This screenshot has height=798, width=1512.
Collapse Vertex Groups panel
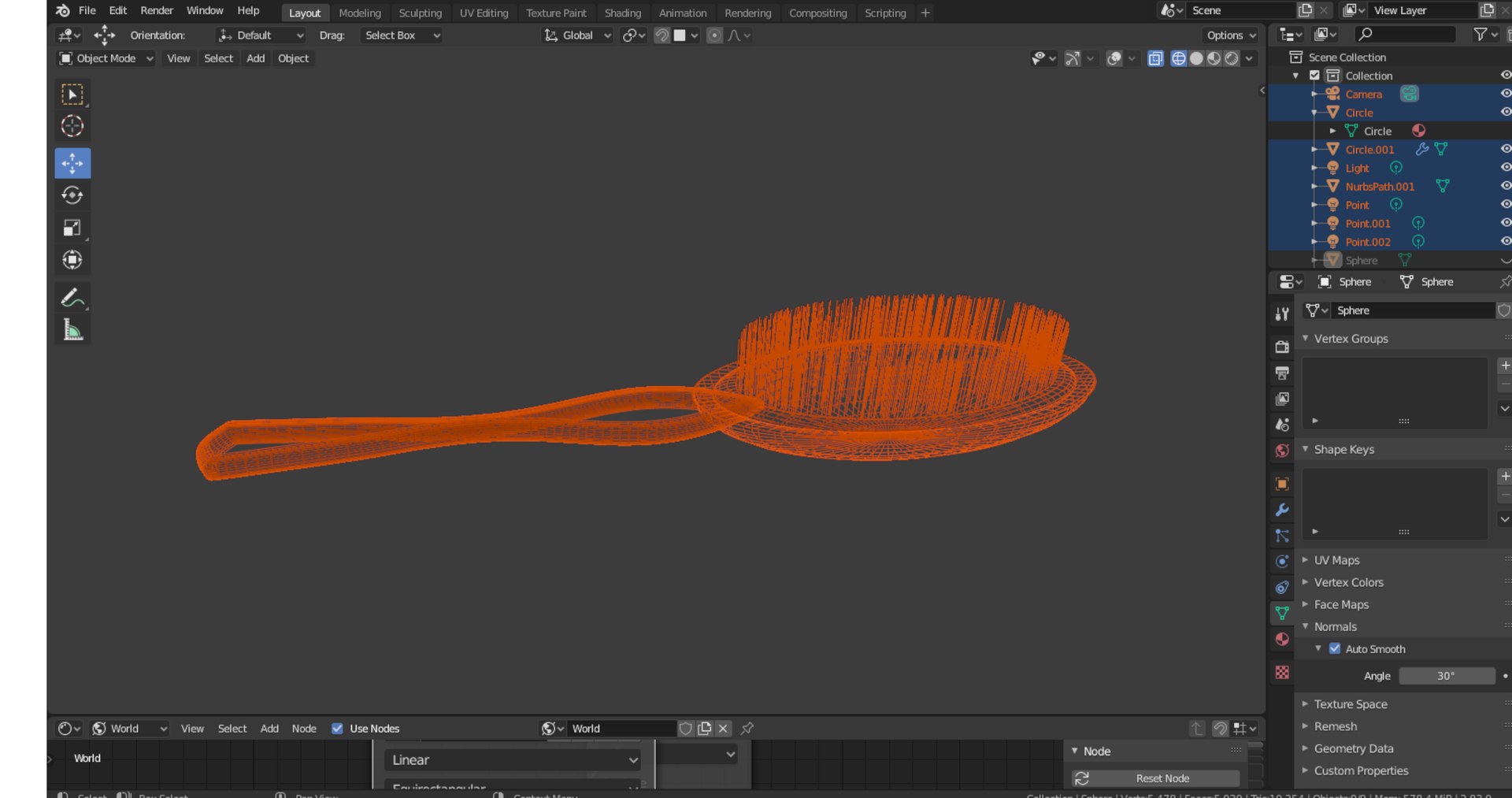[x=1350, y=339]
